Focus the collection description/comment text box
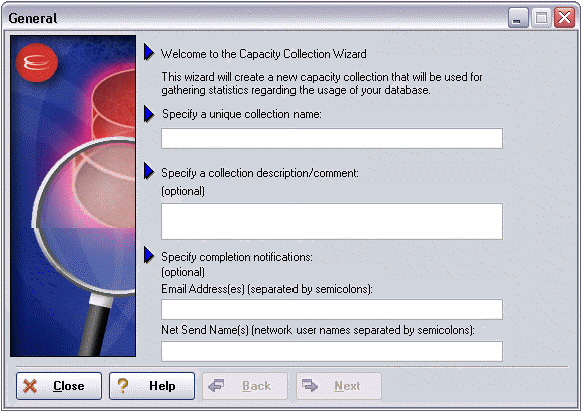Screen dimensions: 584x413 click(x=332, y=221)
